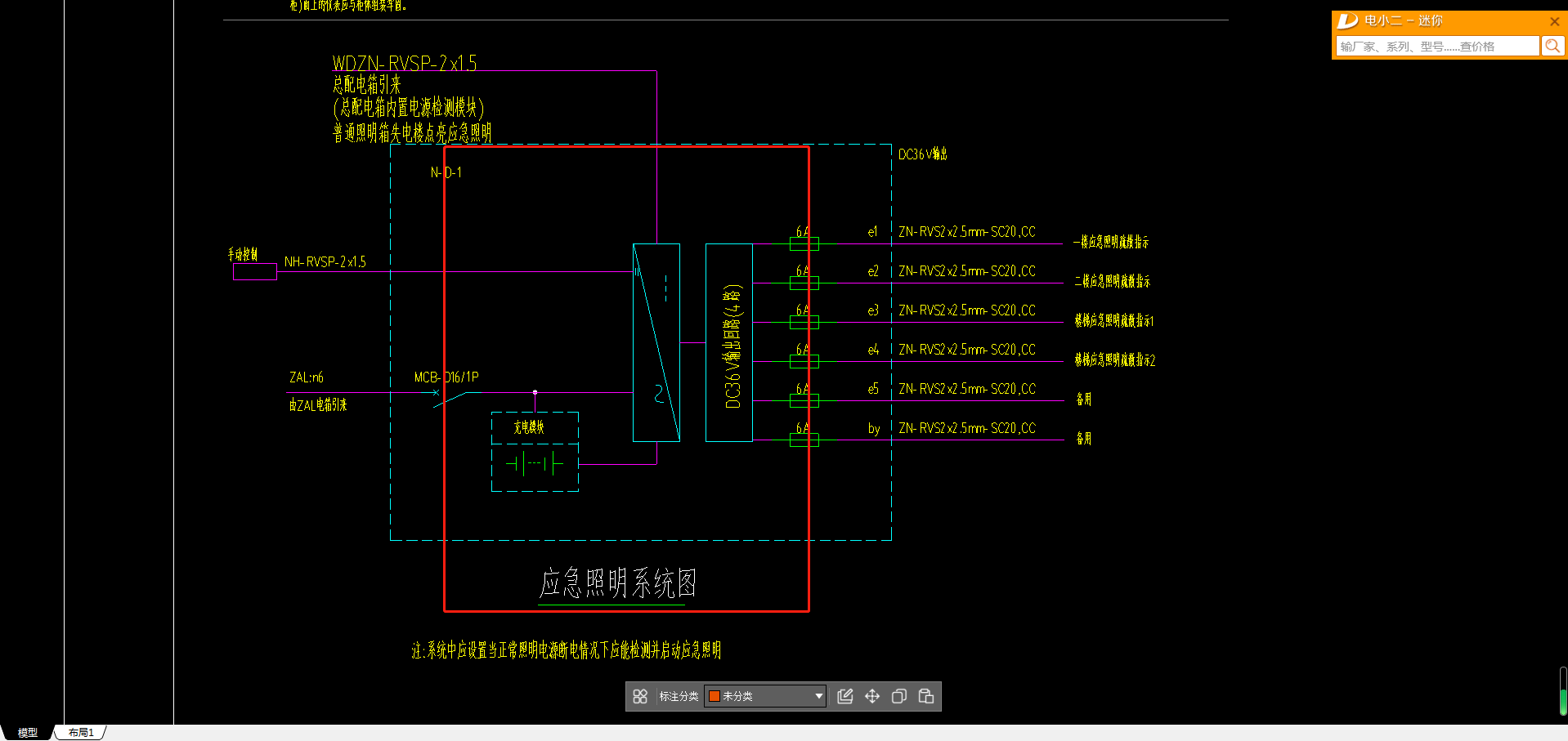This screenshot has width=1568, height=741.
Task: Select the 二楼应急照明疏散指示 text
Action: pos(1112,281)
